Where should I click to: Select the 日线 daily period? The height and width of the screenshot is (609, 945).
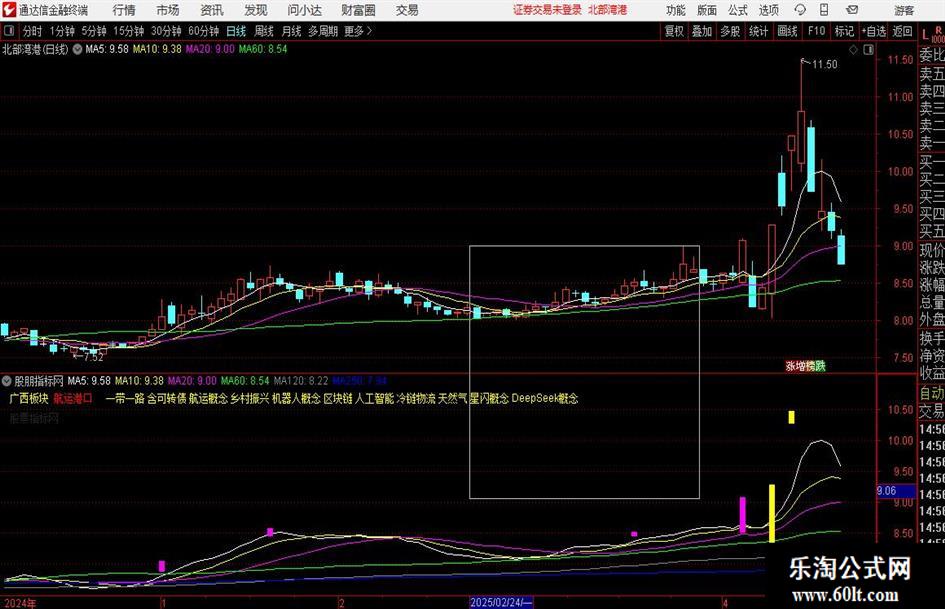click(x=236, y=31)
